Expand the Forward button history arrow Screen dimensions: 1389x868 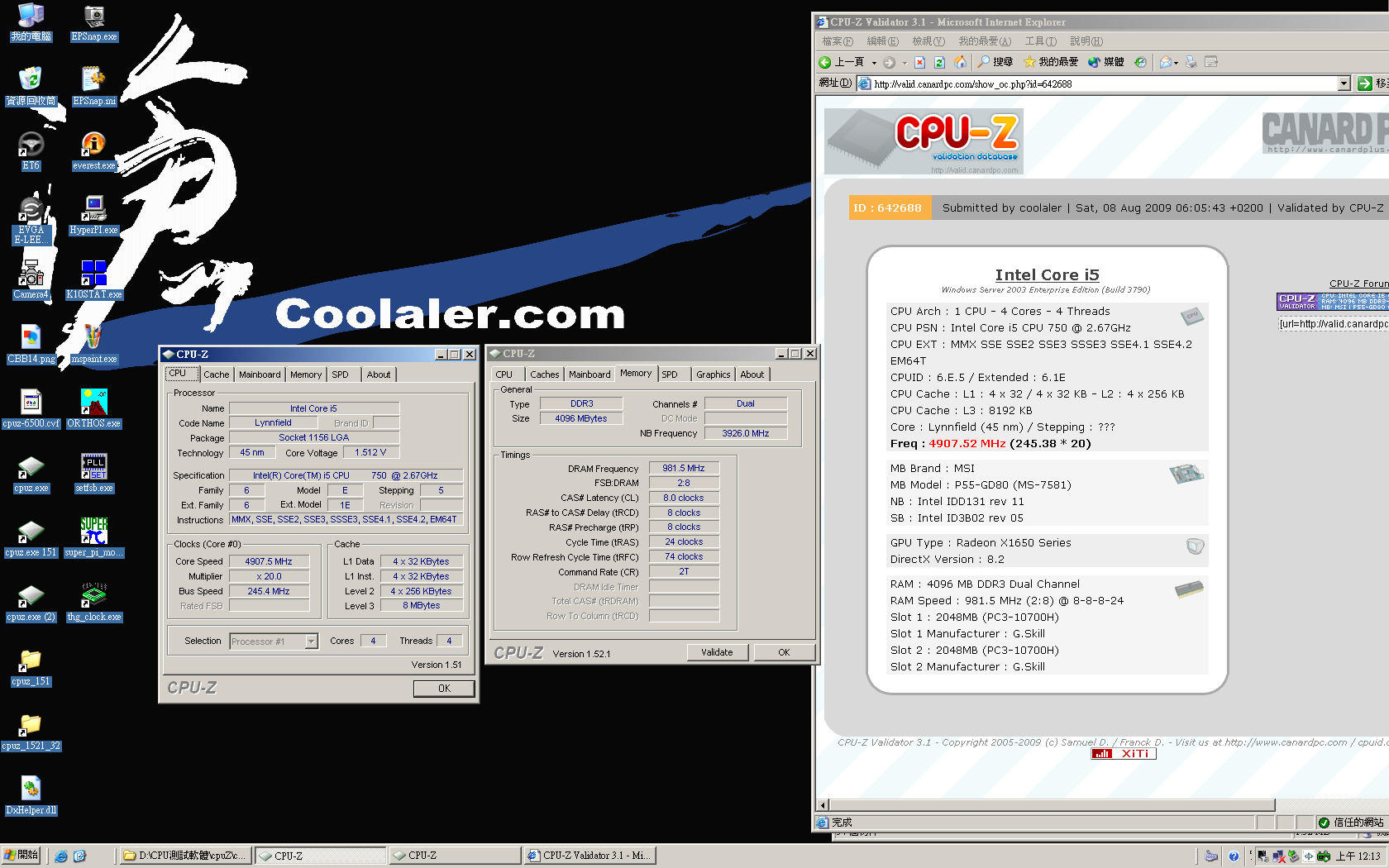pos(905,63)
